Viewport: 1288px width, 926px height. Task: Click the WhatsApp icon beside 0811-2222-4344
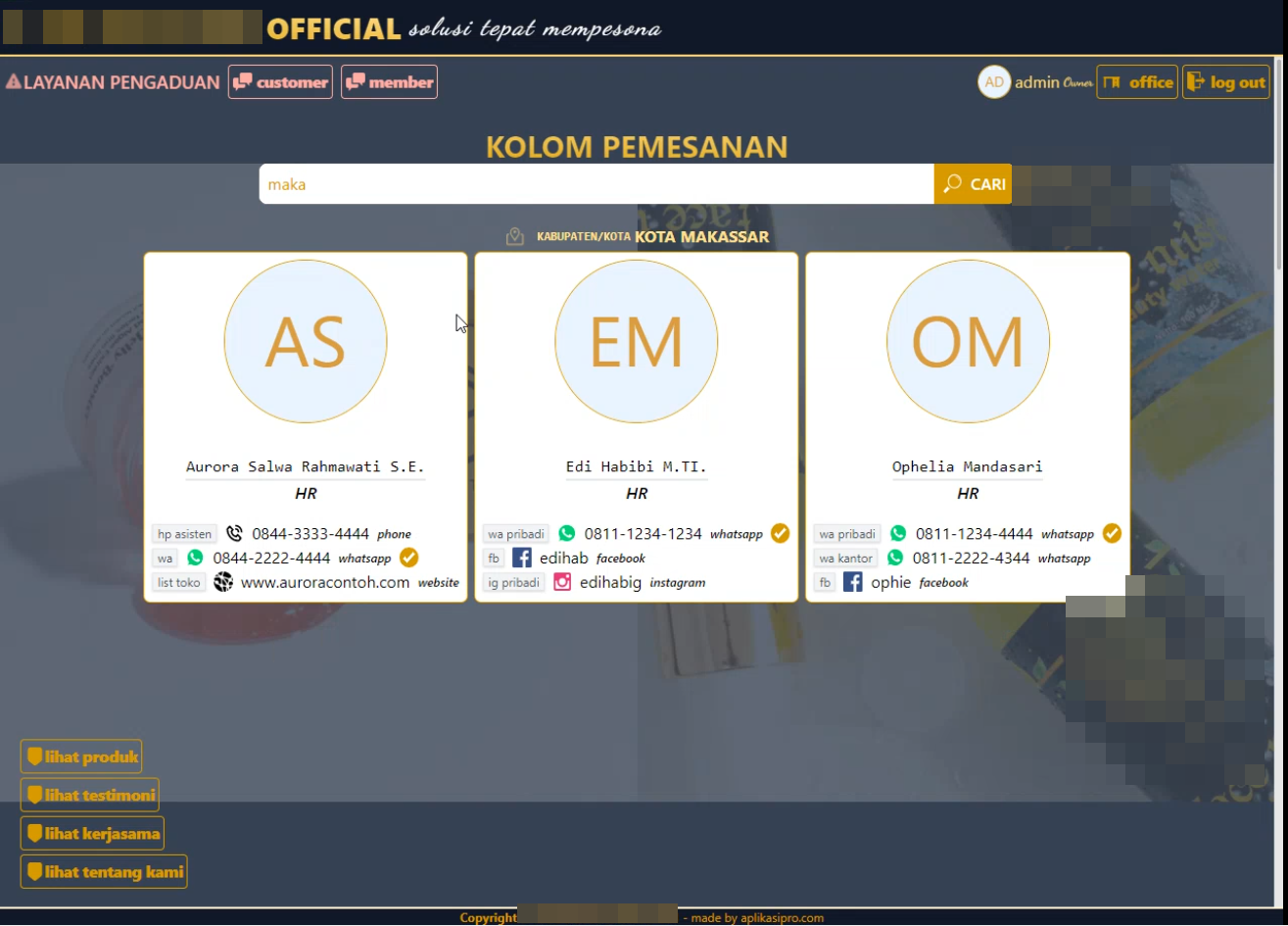point(895,558)
